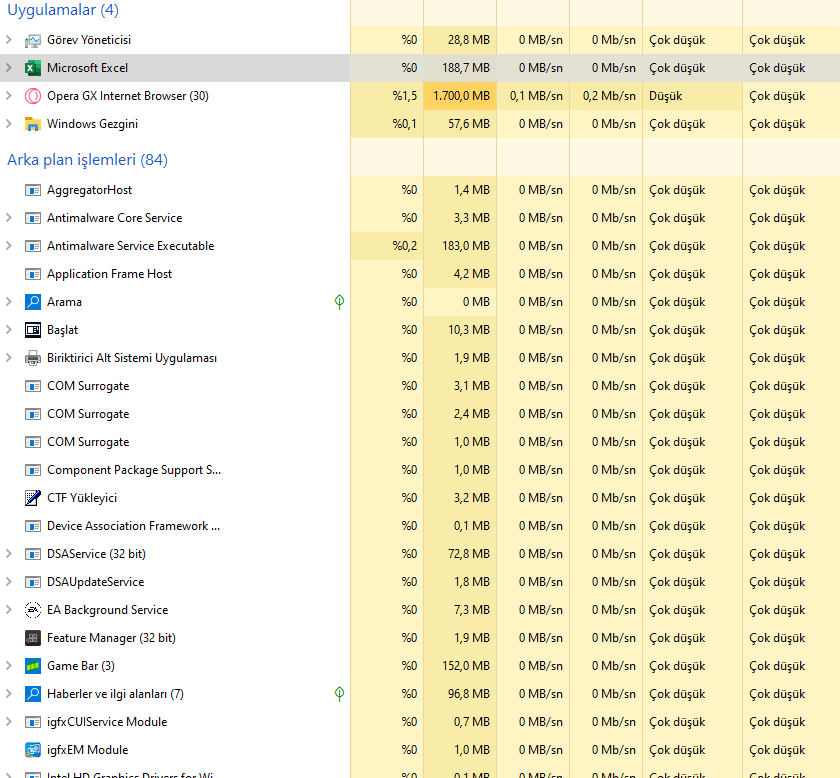Image resolution: width=840 pixels, height=778 pixels.
Task: Click Opera GX network value 0,2 Mb/sn
Action: tap(609, 96)
